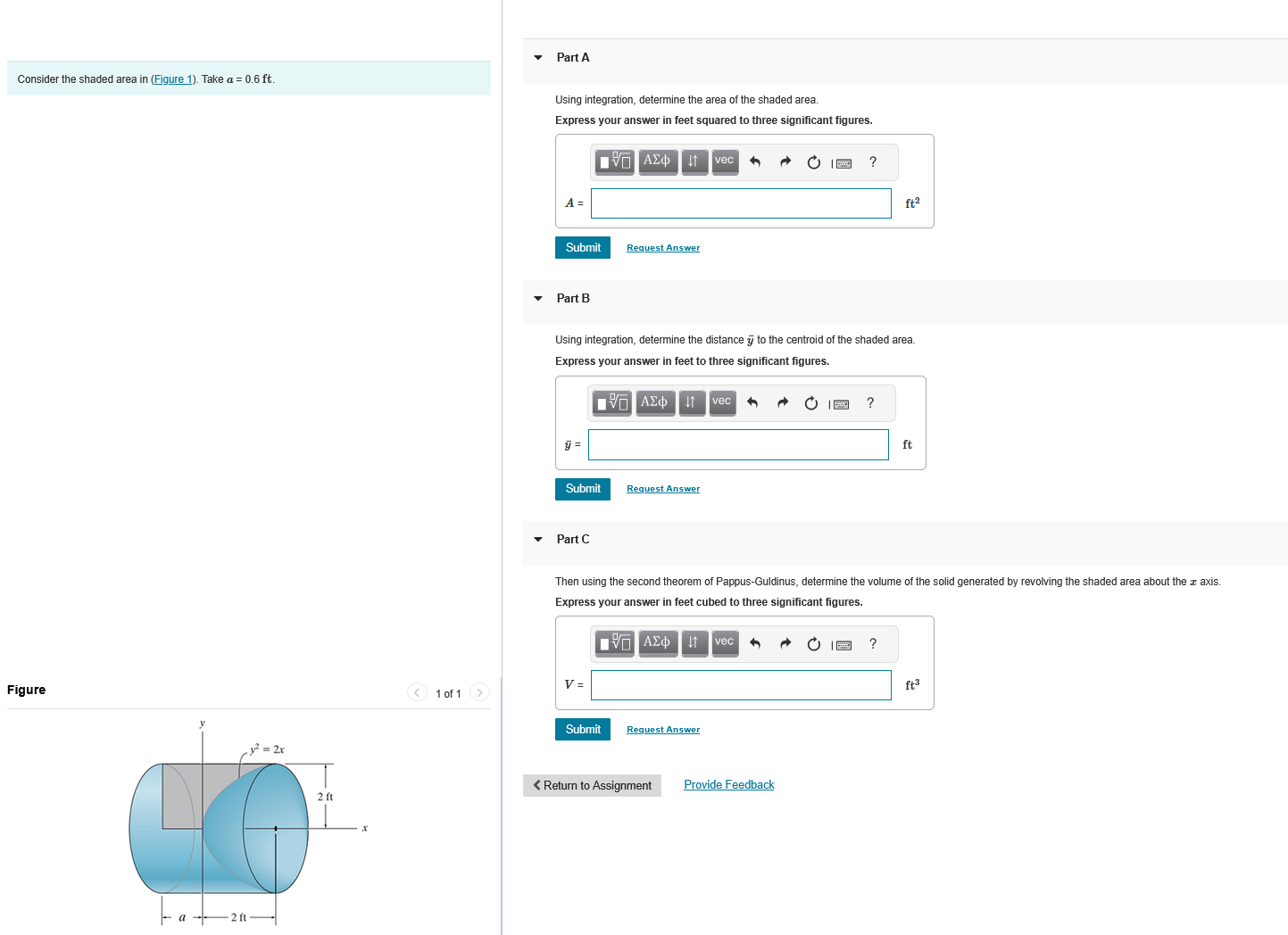Collapse the Part C section
This screenshot has height=935, width=1288.
click(538, 539)
